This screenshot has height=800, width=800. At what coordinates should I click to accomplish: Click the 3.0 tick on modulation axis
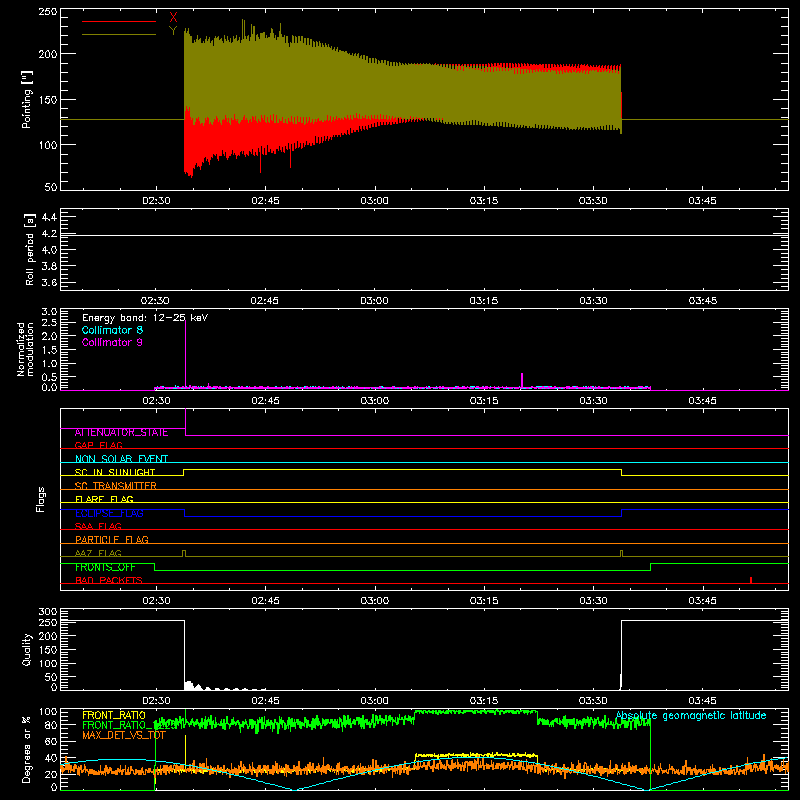(49, 311)
